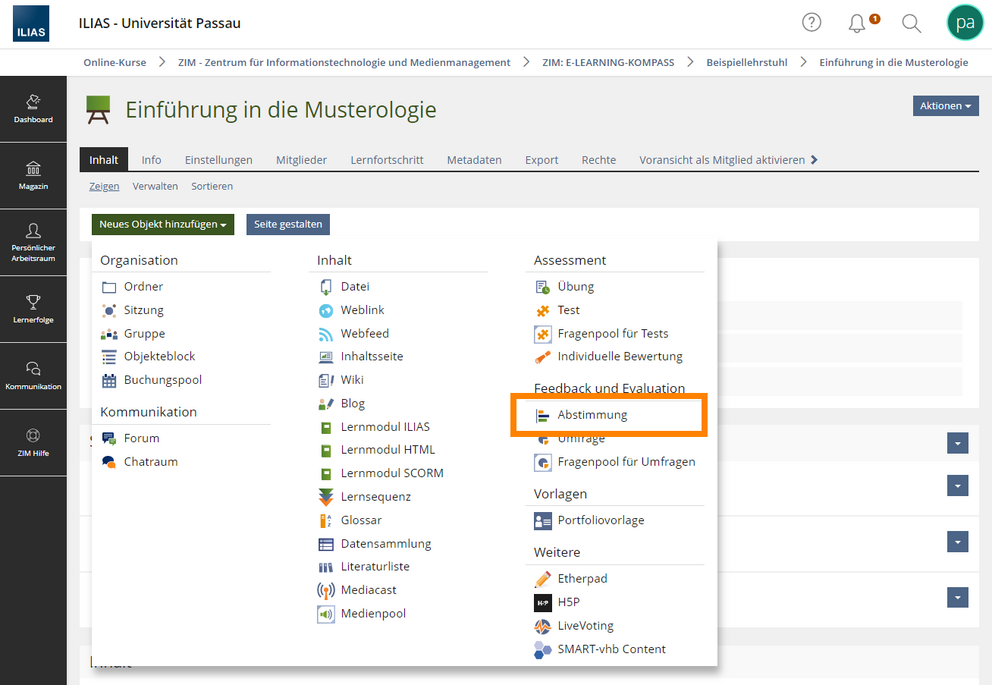Open Beispiellehrstuhl breadcrumb link
The height and width of the screenshot is (685, 992).
coord(747,62)
